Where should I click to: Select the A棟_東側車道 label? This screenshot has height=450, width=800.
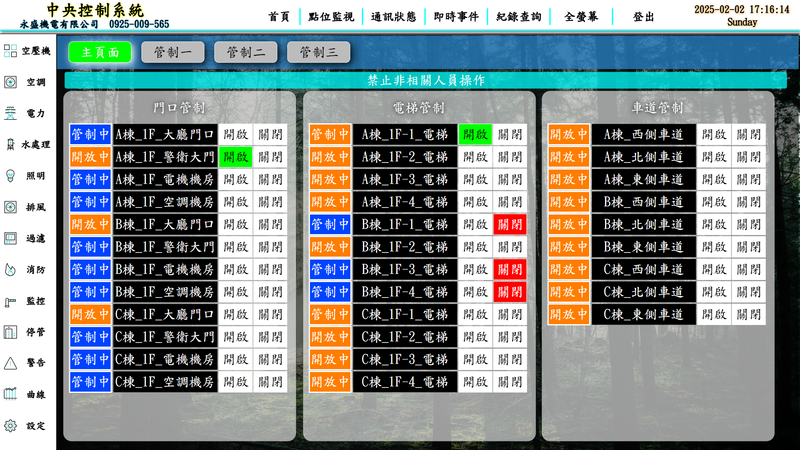click(x=643, y=180)
